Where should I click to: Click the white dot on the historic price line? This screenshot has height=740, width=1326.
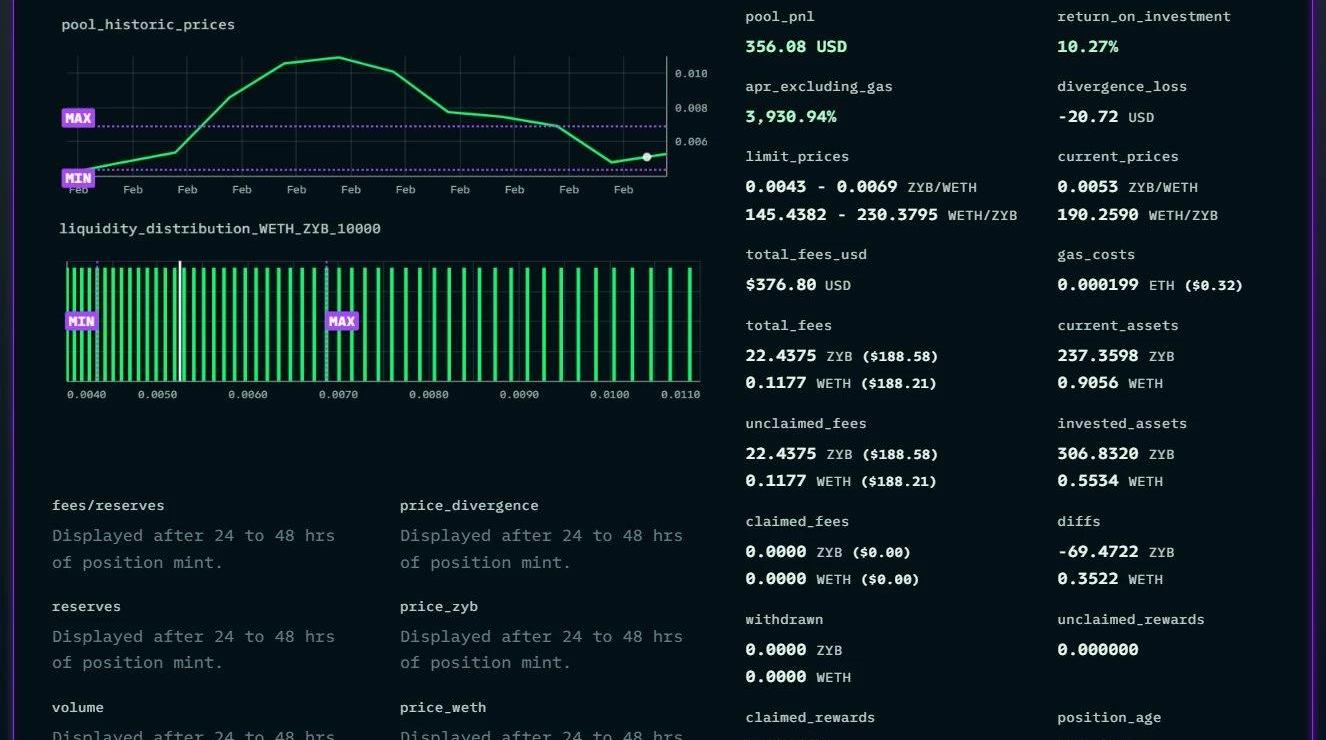point(647,157)
